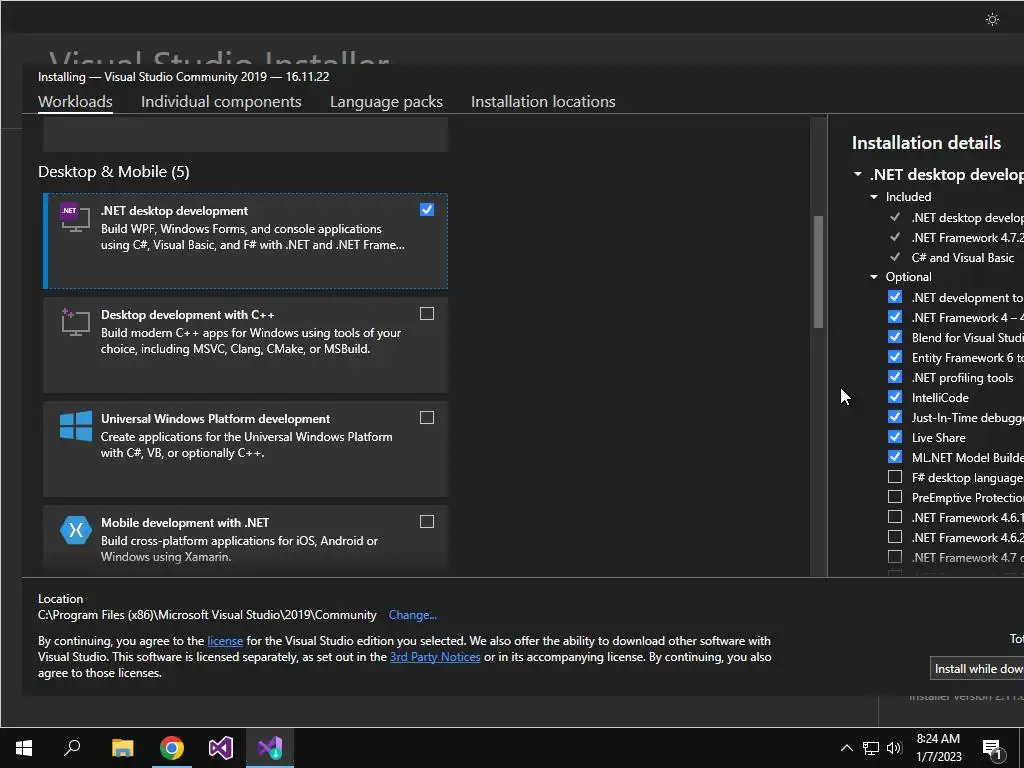This screenshot has height=768, width=1024.
Task: Show hidden system tray icons
Action: tap(846, 748)
